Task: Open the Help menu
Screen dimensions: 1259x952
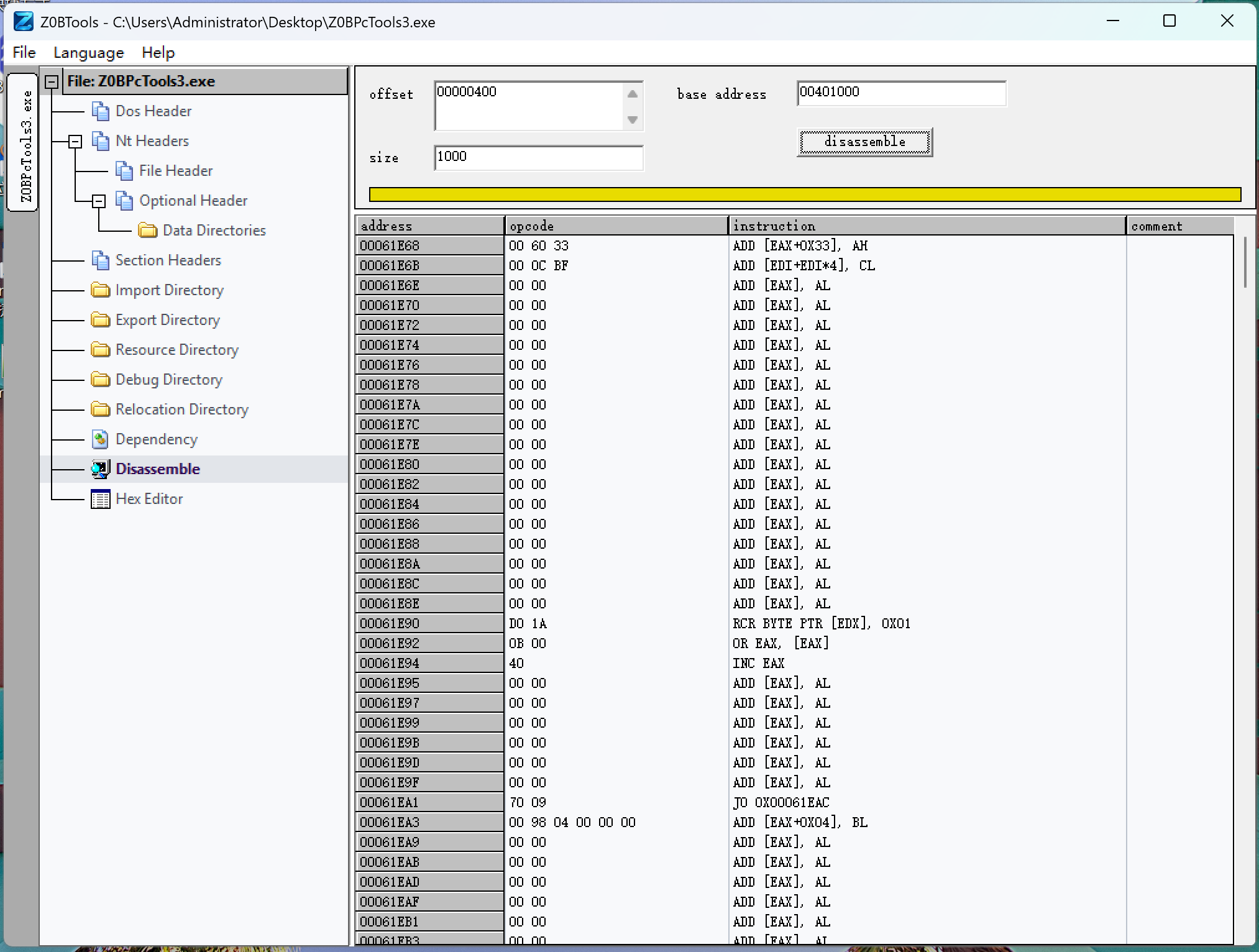Action: point(158,53)
